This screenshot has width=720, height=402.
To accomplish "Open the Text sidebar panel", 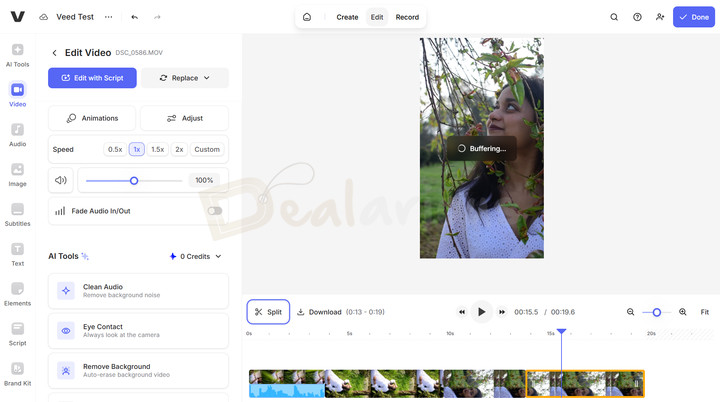I will (17, 255).
